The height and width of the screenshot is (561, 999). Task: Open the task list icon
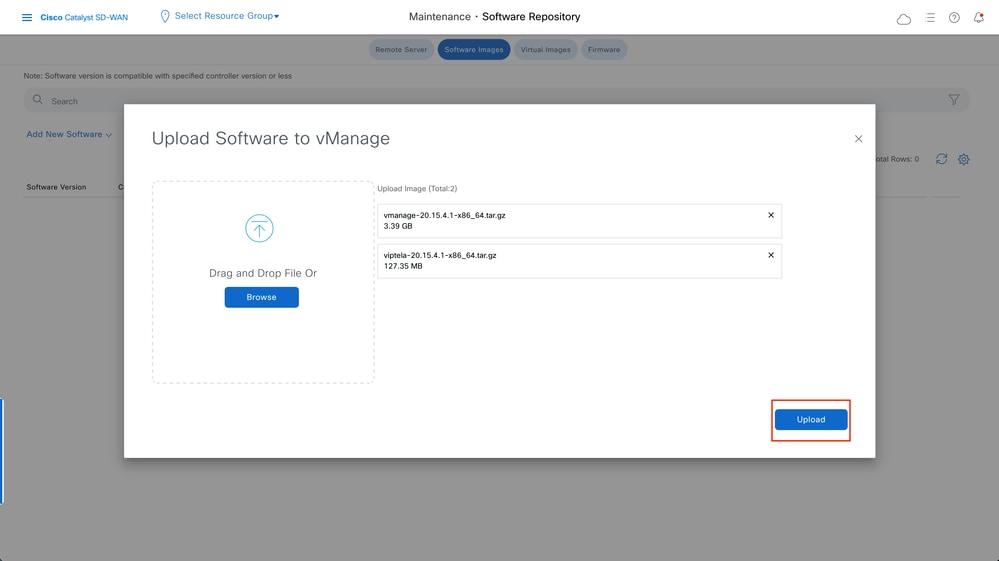[930, 18]
